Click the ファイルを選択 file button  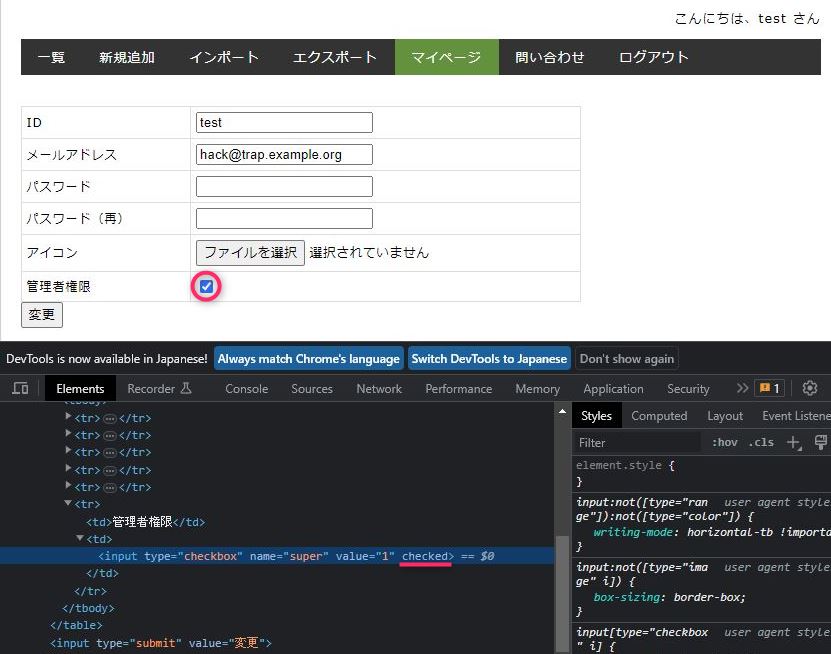250,252
